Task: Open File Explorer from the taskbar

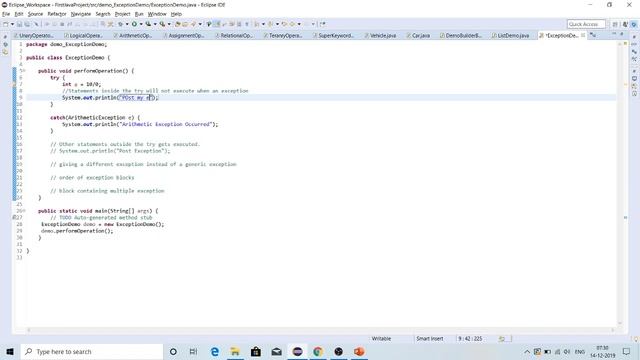Action: (x=235, y=351)
